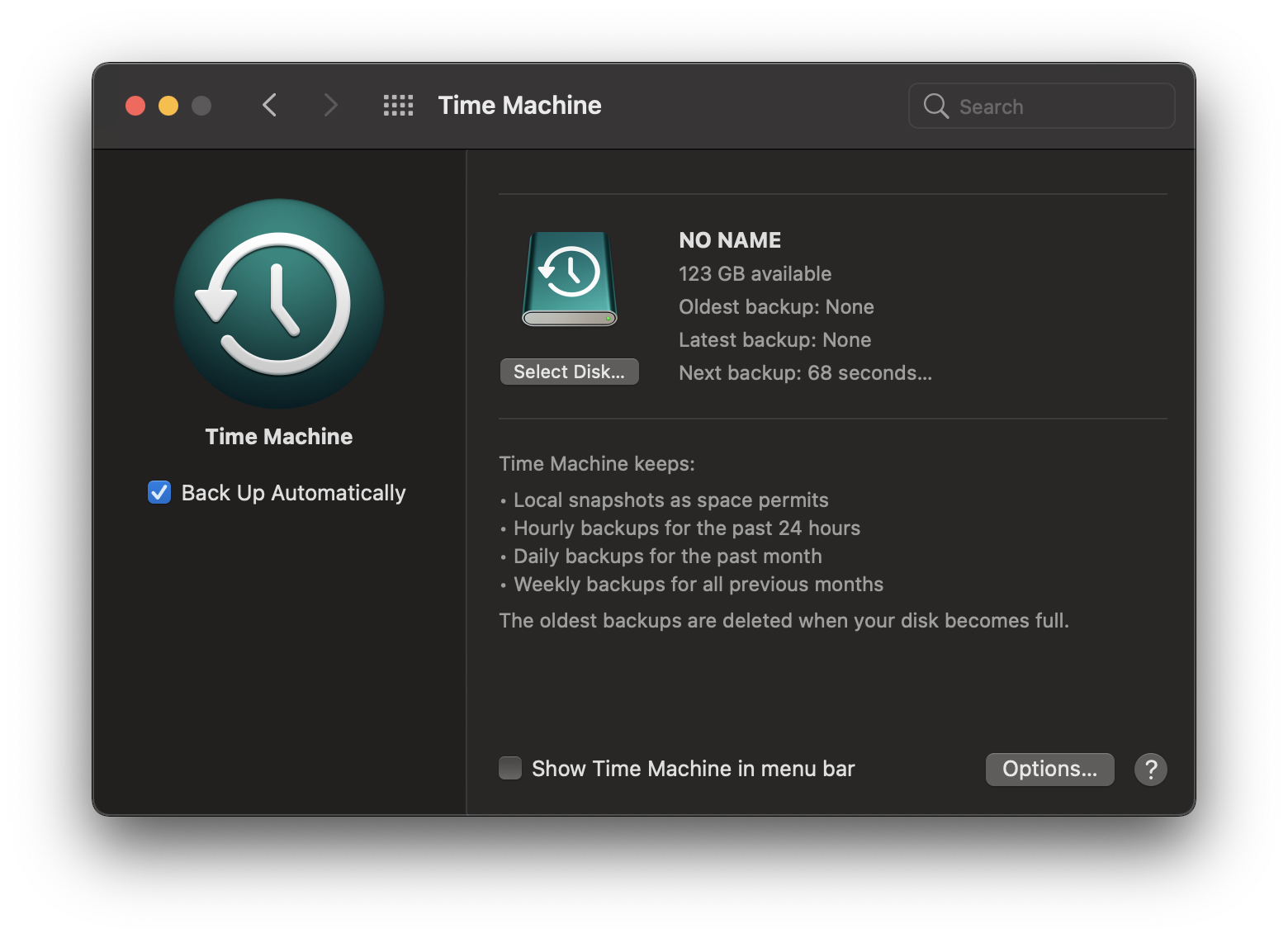Viewport: 1288px width, 938px height.
Task: Minimize the window with the yellow button
Action: [x=168, y=106]
